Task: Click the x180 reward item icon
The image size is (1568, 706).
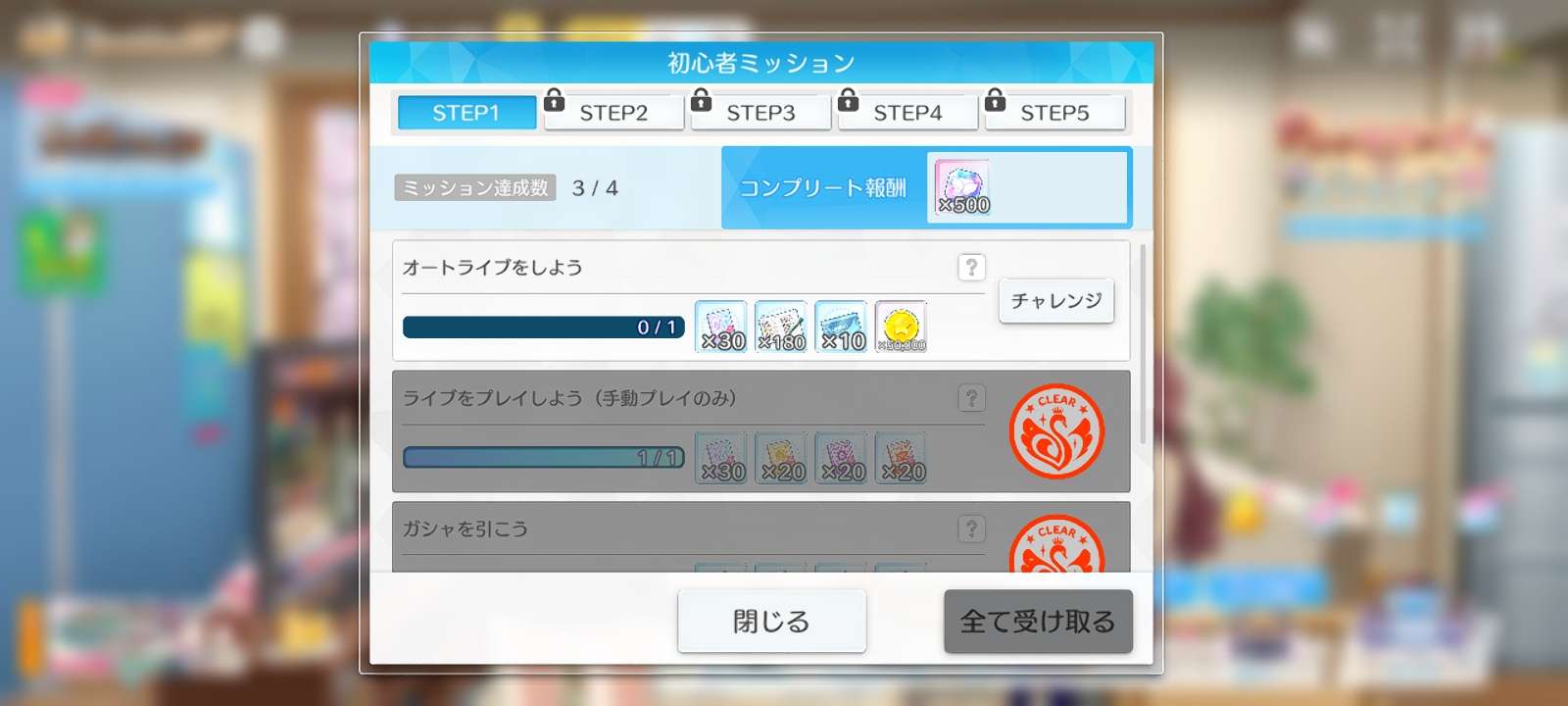Action: [x=781, y=327]
